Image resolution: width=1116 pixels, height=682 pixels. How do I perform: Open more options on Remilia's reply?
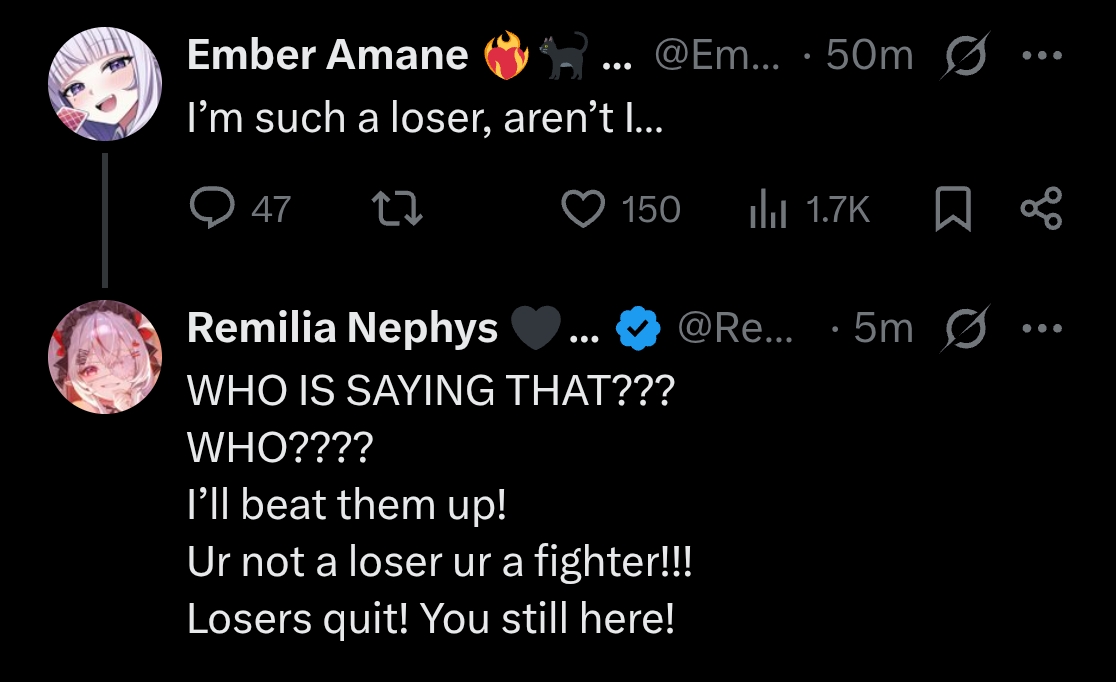[x=1041, y=328]
